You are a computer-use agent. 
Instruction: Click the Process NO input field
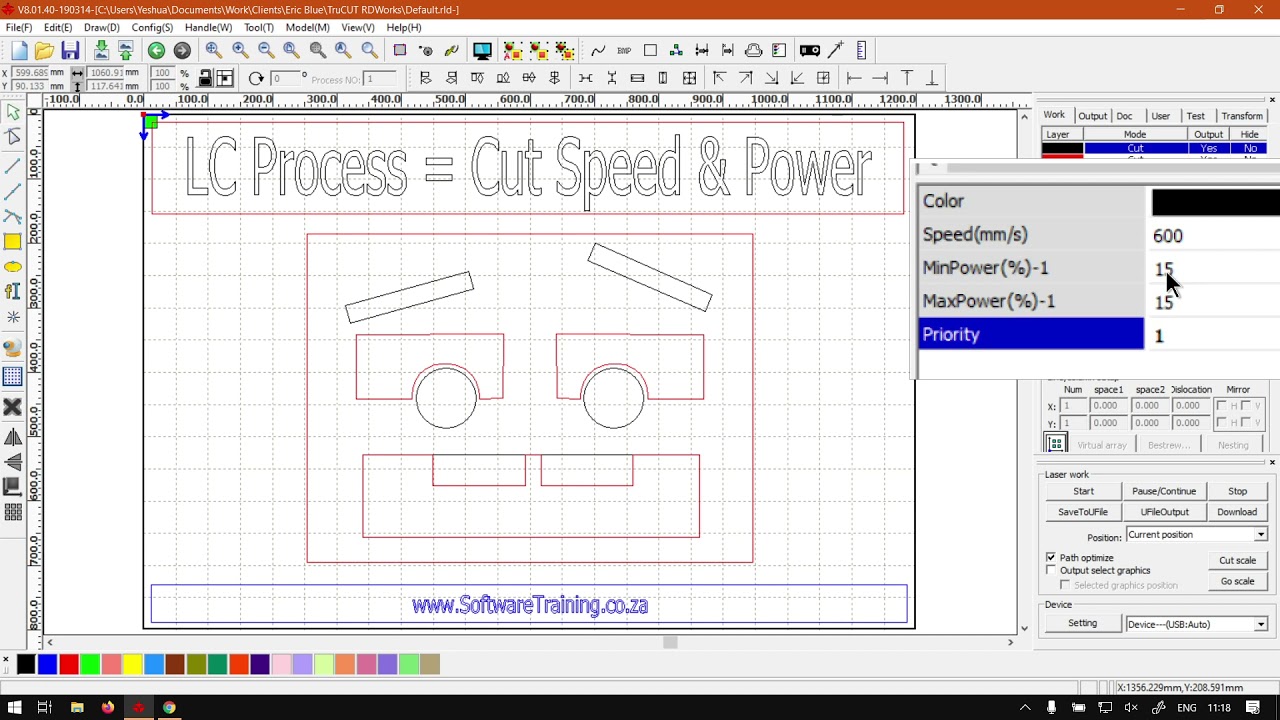point(382,79)
